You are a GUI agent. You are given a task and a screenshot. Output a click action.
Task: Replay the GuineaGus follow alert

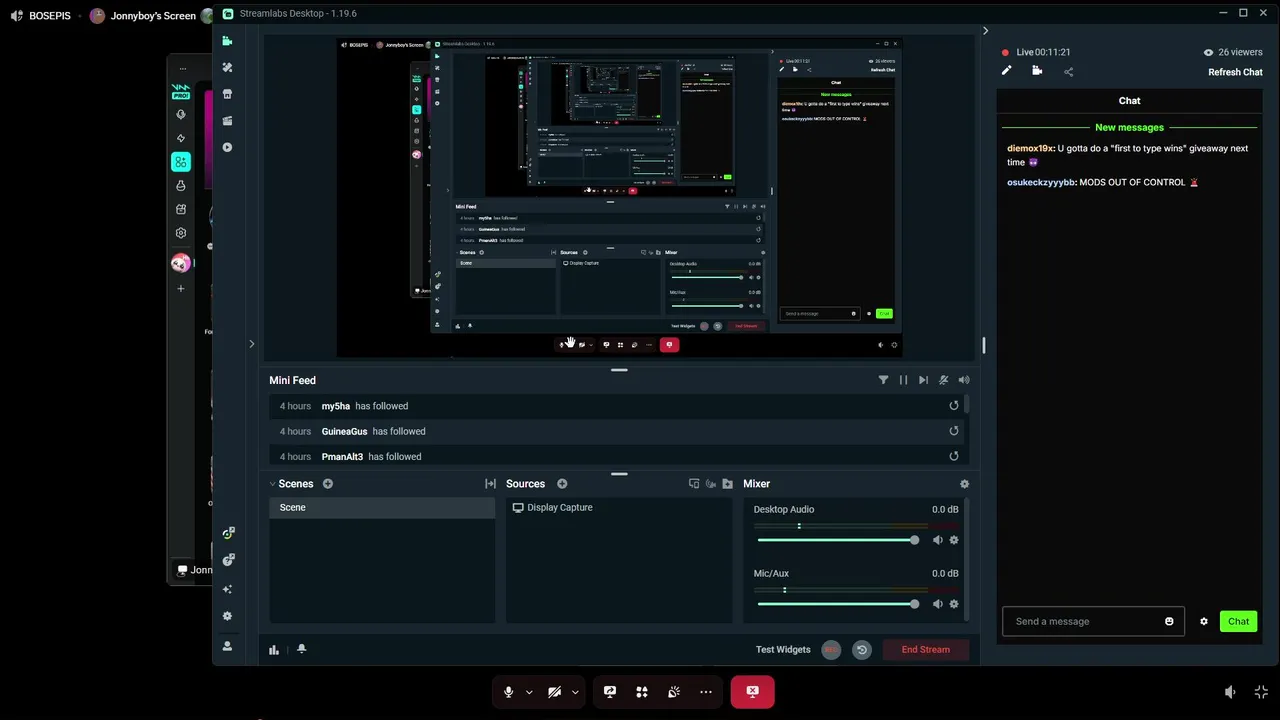953,431
